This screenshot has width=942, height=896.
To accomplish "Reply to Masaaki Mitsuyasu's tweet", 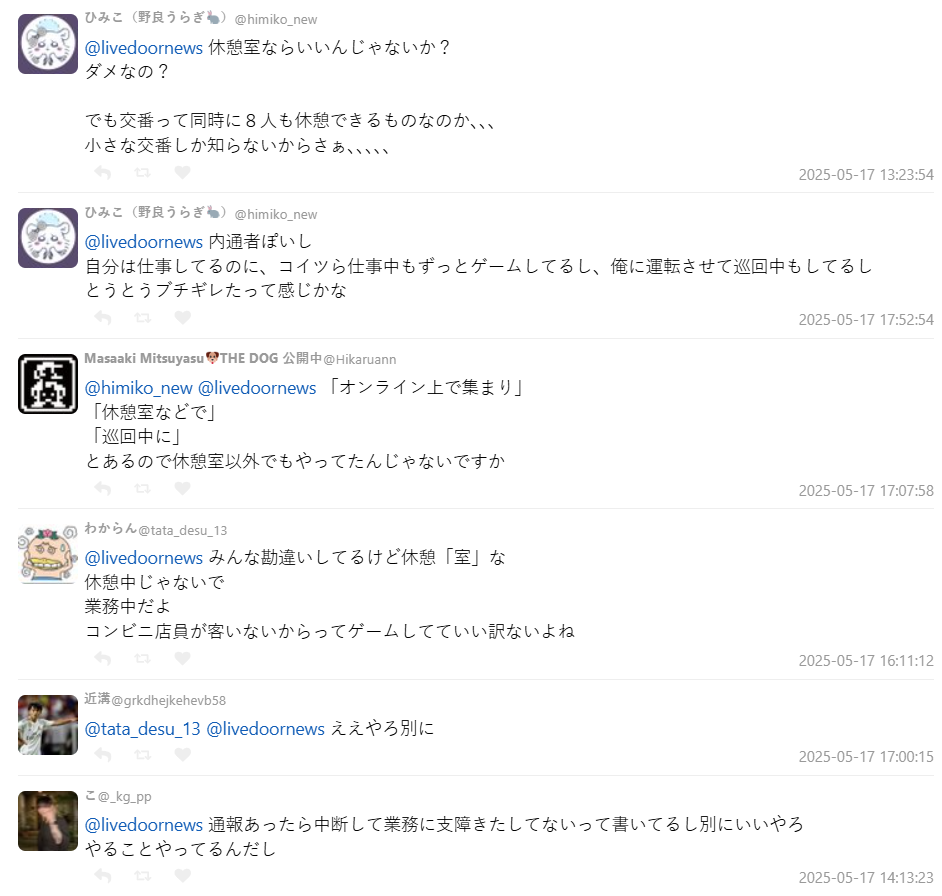I will pyautogui.click(x=103, y=489).
